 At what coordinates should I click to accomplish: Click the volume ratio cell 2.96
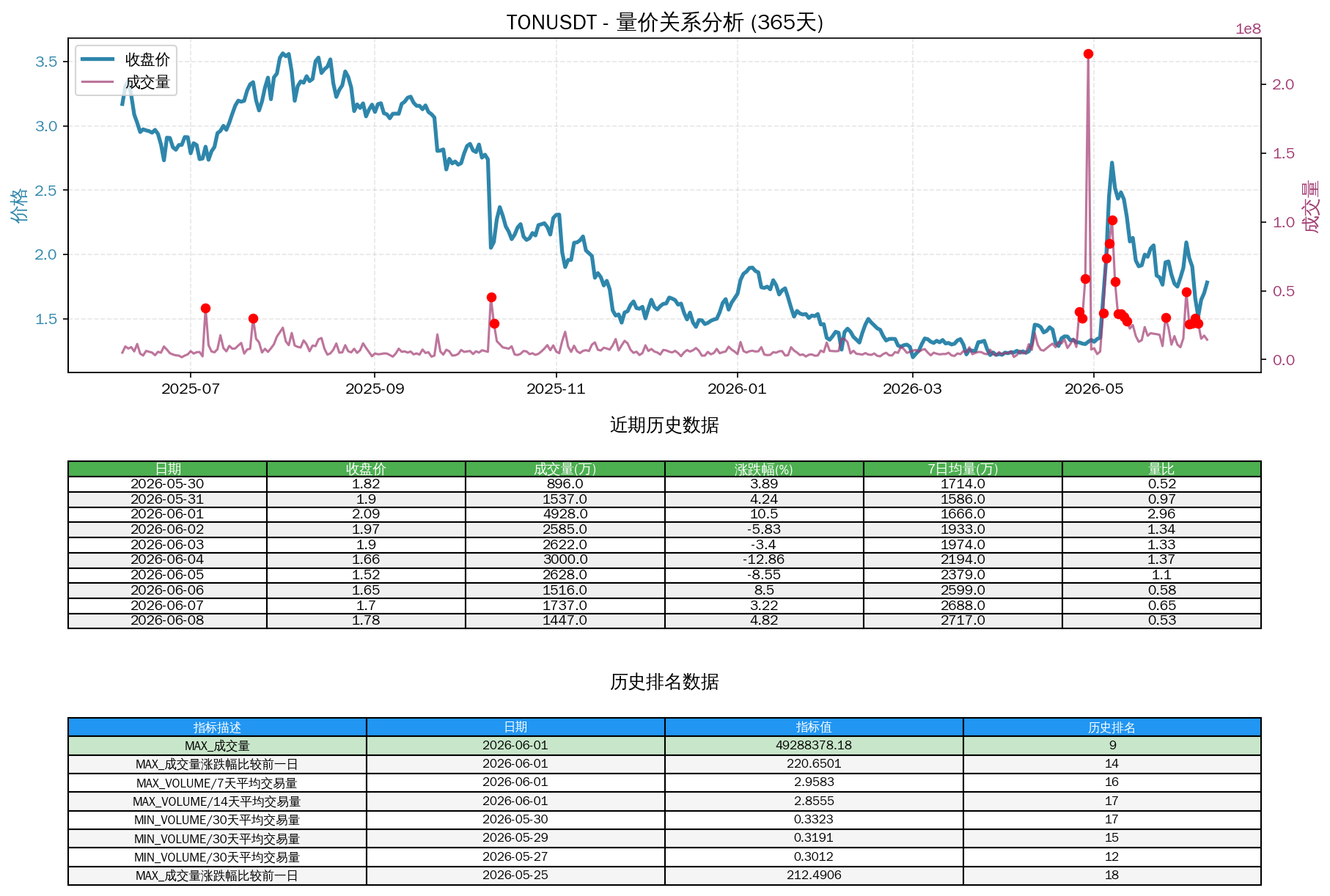(x=1161, y=514)
